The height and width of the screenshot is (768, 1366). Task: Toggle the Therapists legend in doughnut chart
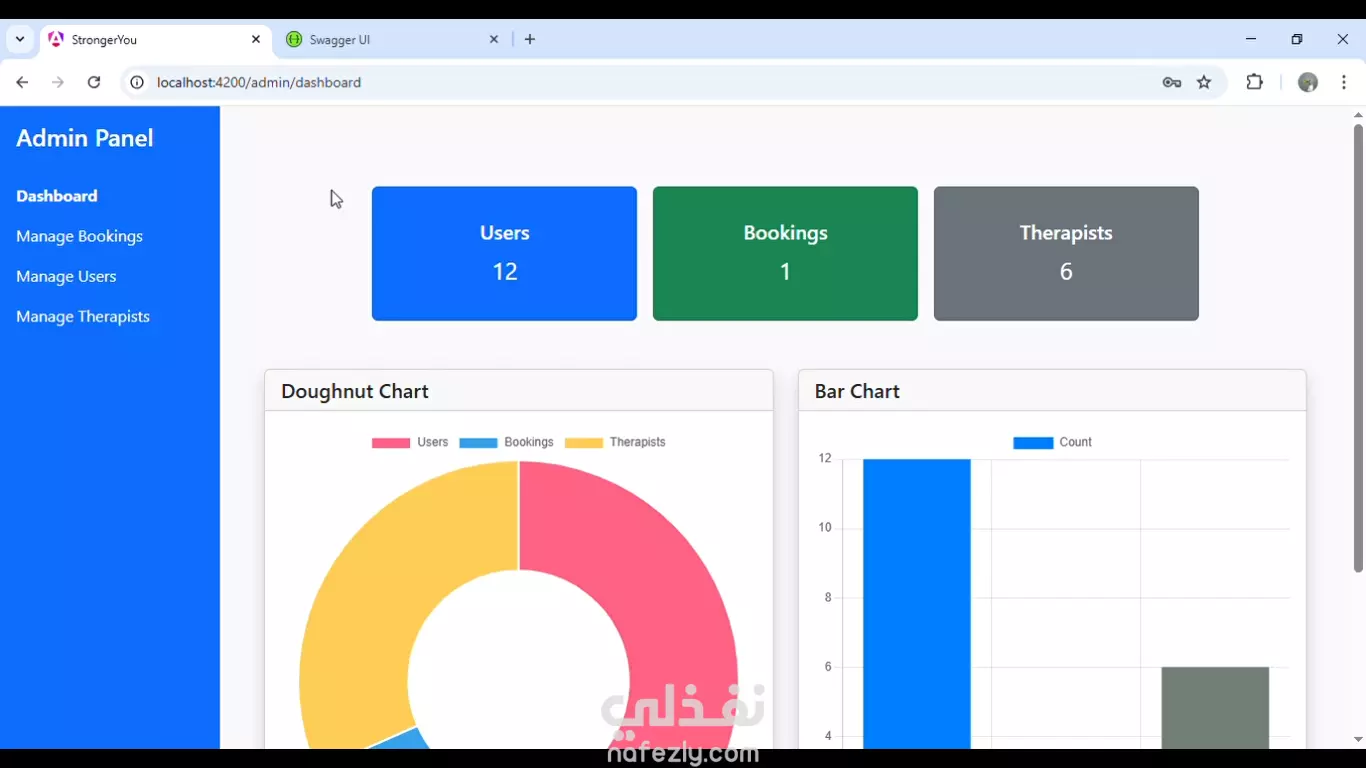[615, 442]
